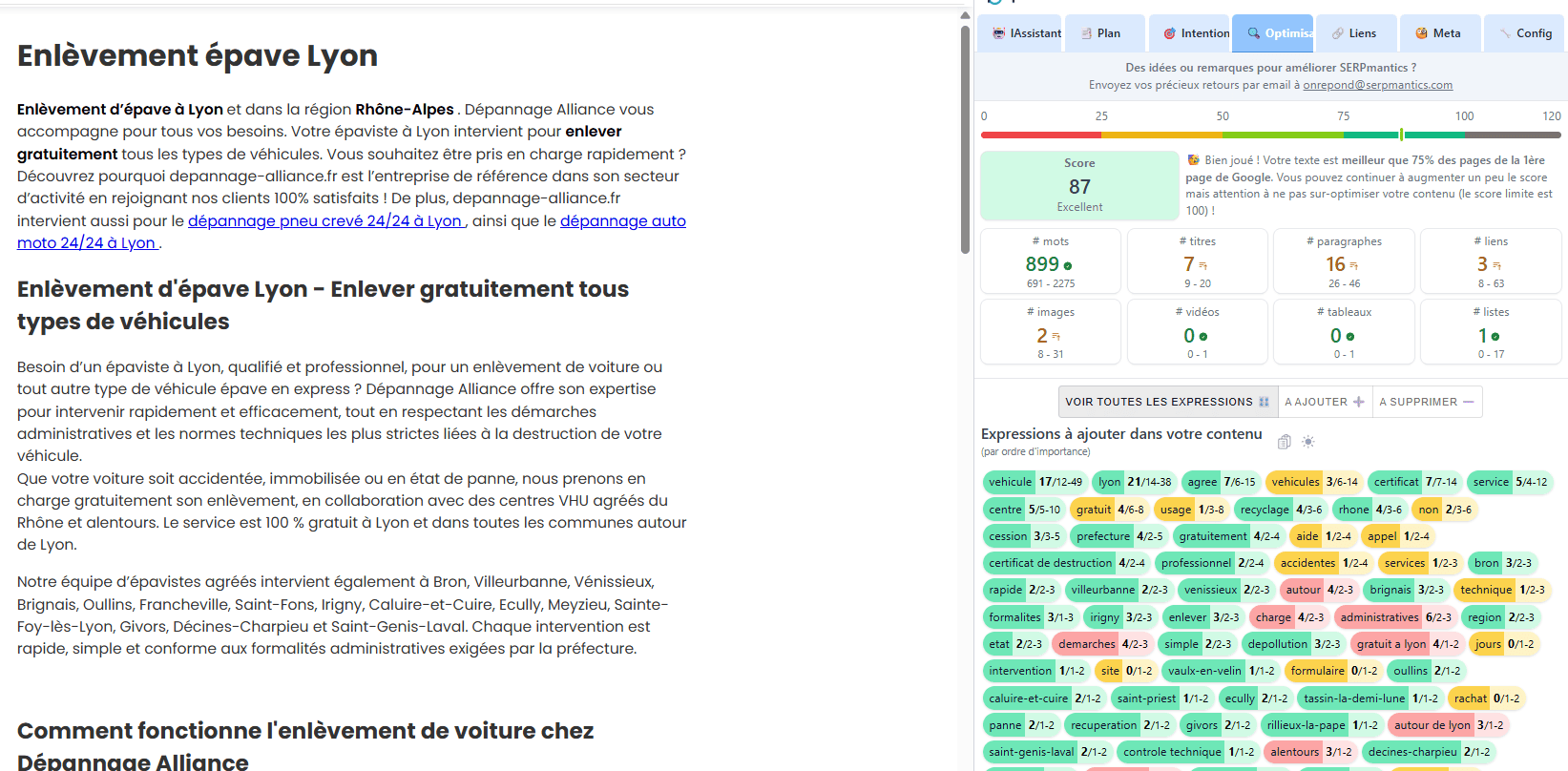Click the green check beside 1 listes
Image resolution: width=1568 pixels, height=771 pixels.
1495,337
